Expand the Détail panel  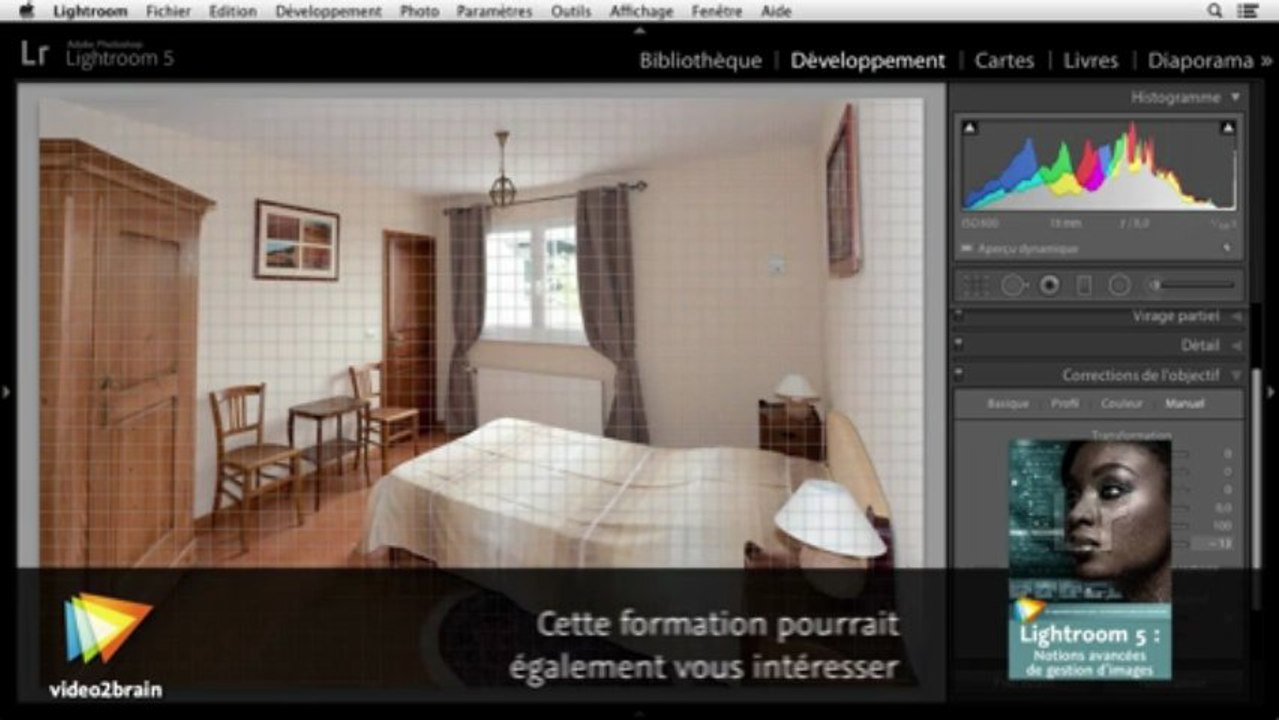[1237, 345]
